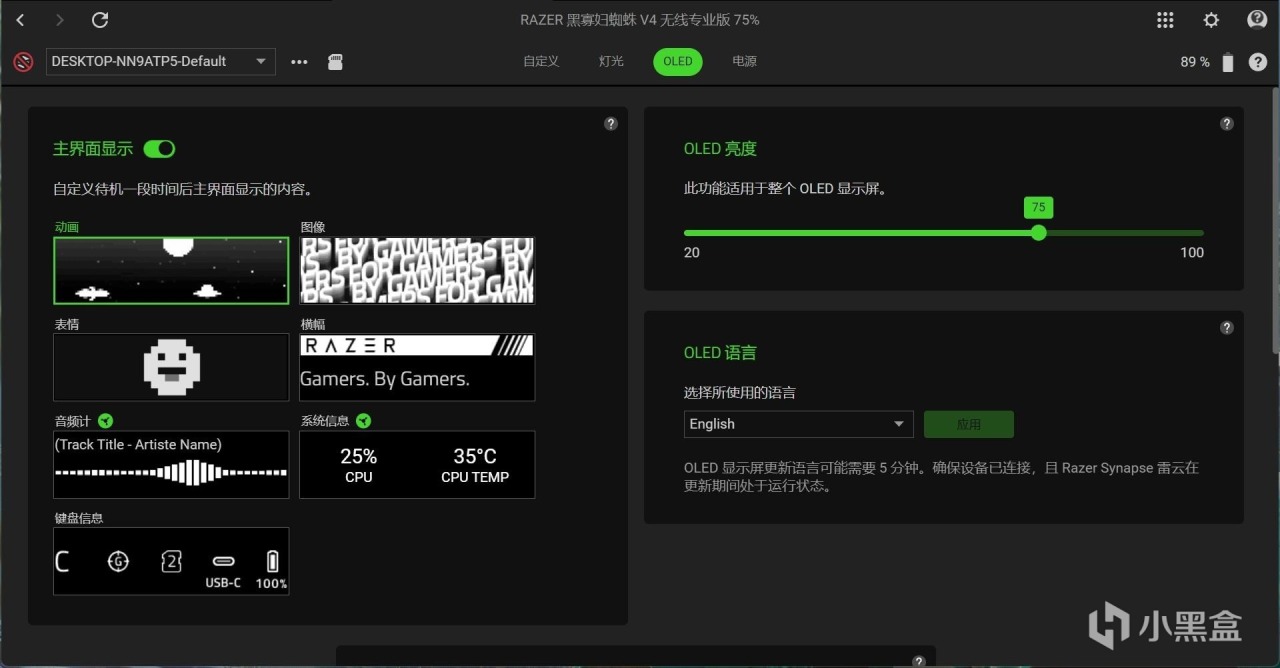This screenshot has width=1280, height=668.
Task: Select the 键盘信息 keyboard info thumbnail
Action: (171, 561)
